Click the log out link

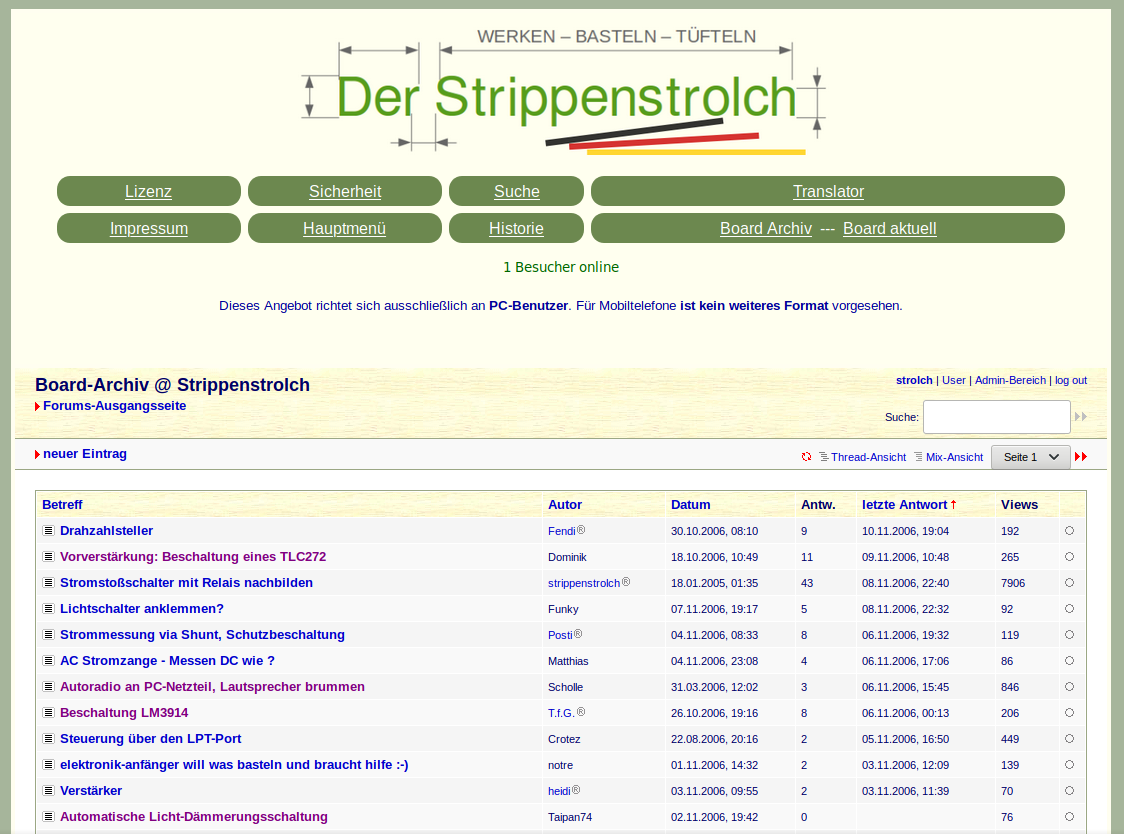[1070, 380]
